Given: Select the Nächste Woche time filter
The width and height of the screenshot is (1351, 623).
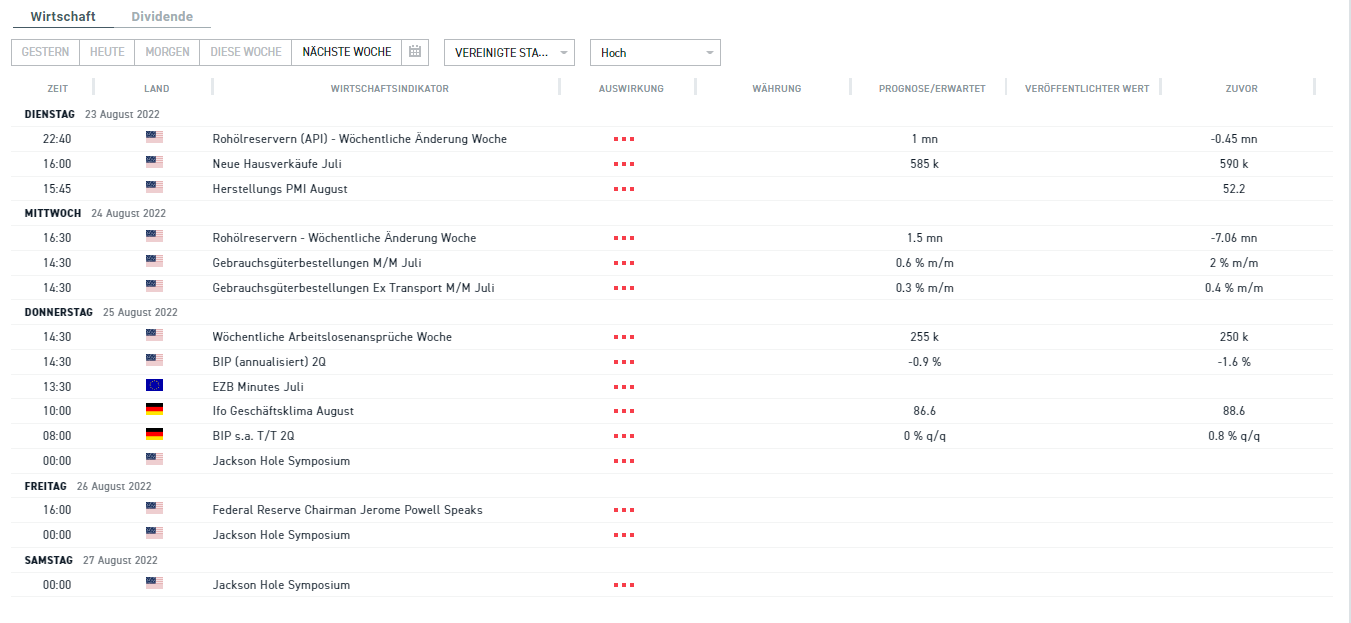Looking at the screenshot, I should click(x=347, y=52).
